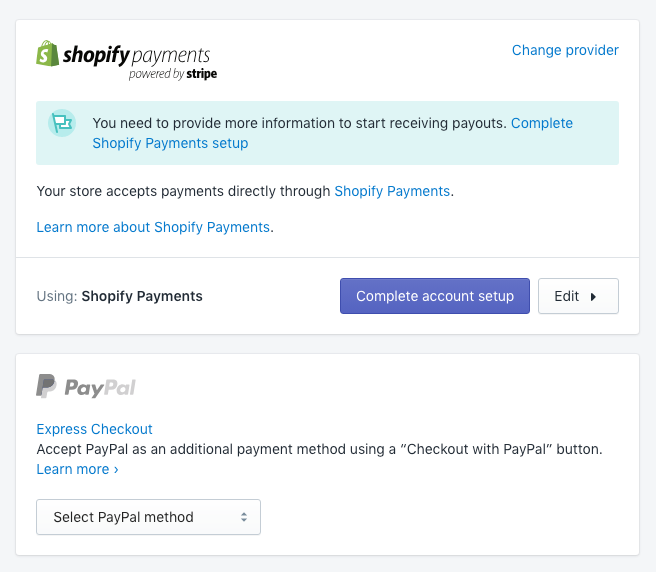Click the payout information banner message
This screenshot has height=572, width=656.
coord(300,123)
